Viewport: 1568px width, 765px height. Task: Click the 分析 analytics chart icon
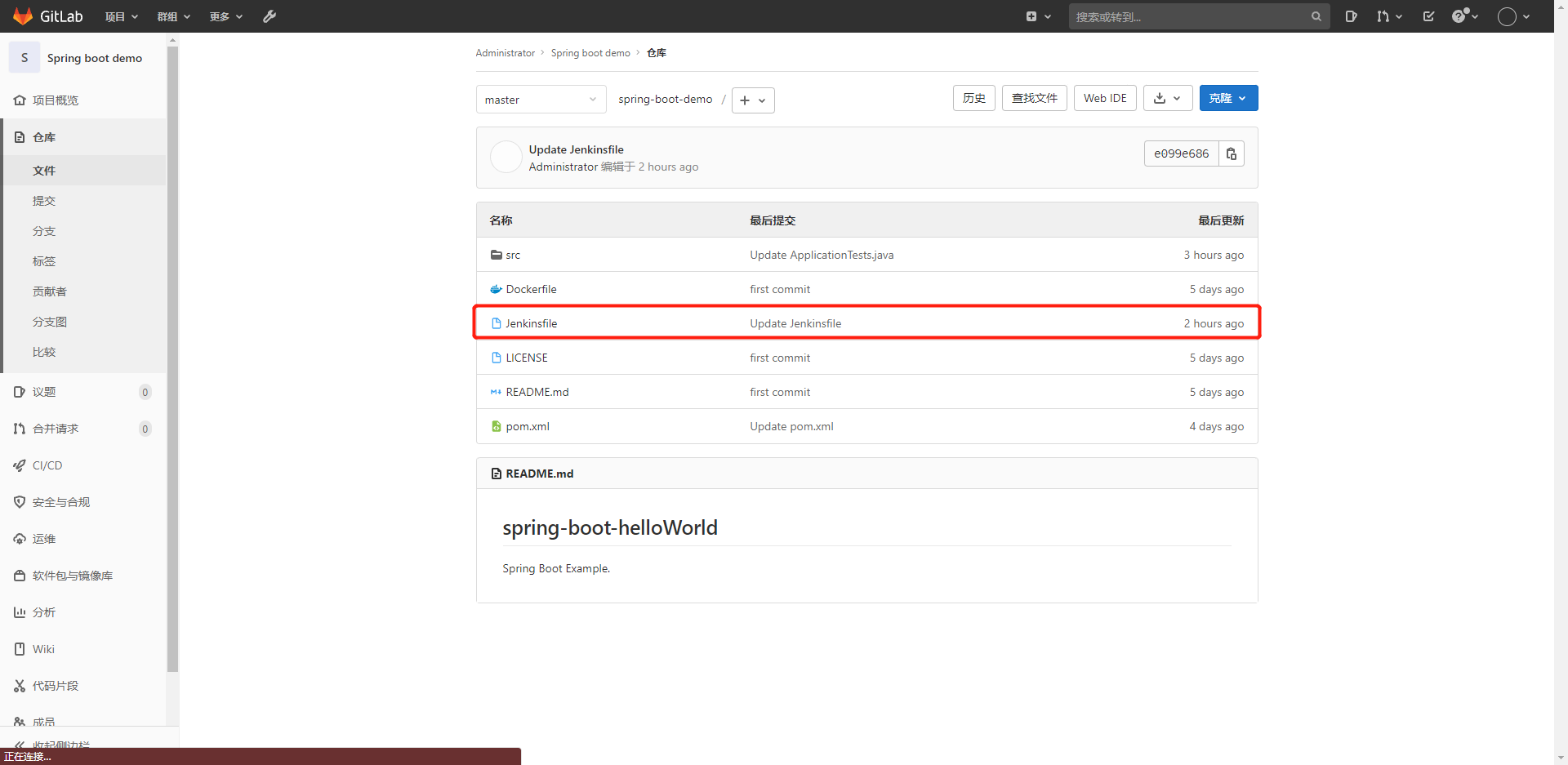tap(20, 612)
